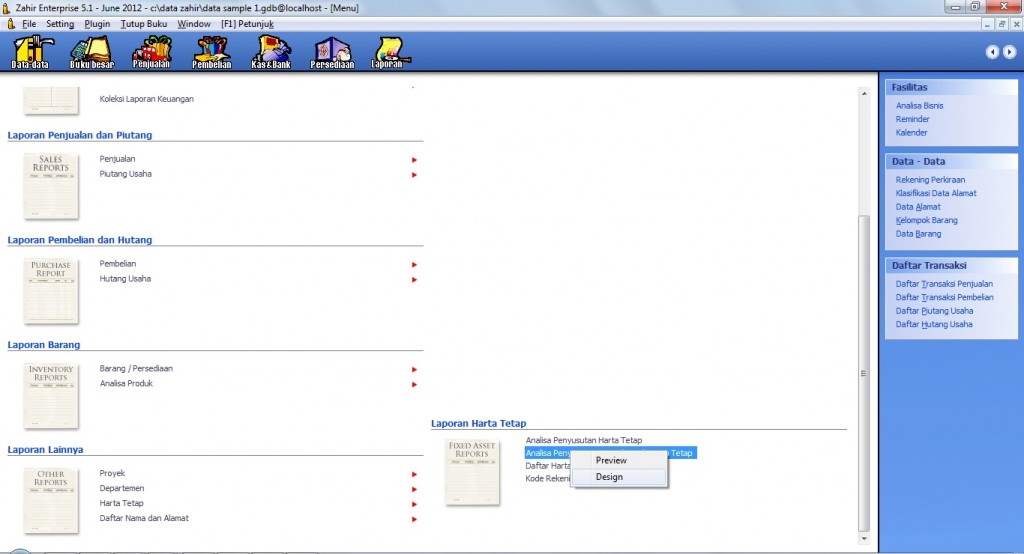
Task: Open the Buku besar toolbar icon
Action: point(91,52)
